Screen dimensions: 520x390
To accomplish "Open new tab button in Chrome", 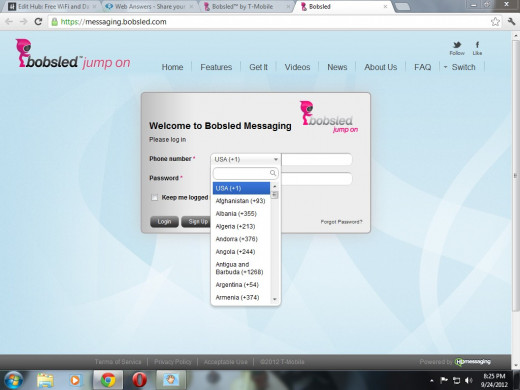I will (402, 6).
